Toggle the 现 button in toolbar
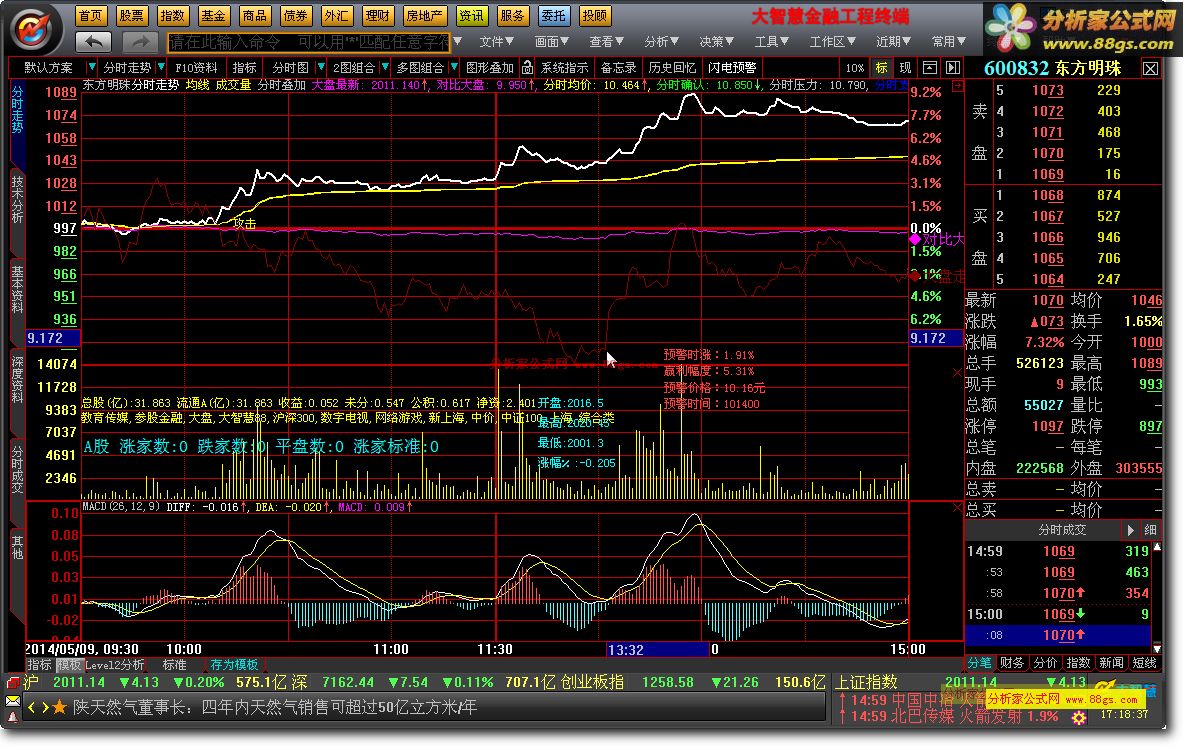1185x747 pixels. pyautogui.click(x=905, y=68)
